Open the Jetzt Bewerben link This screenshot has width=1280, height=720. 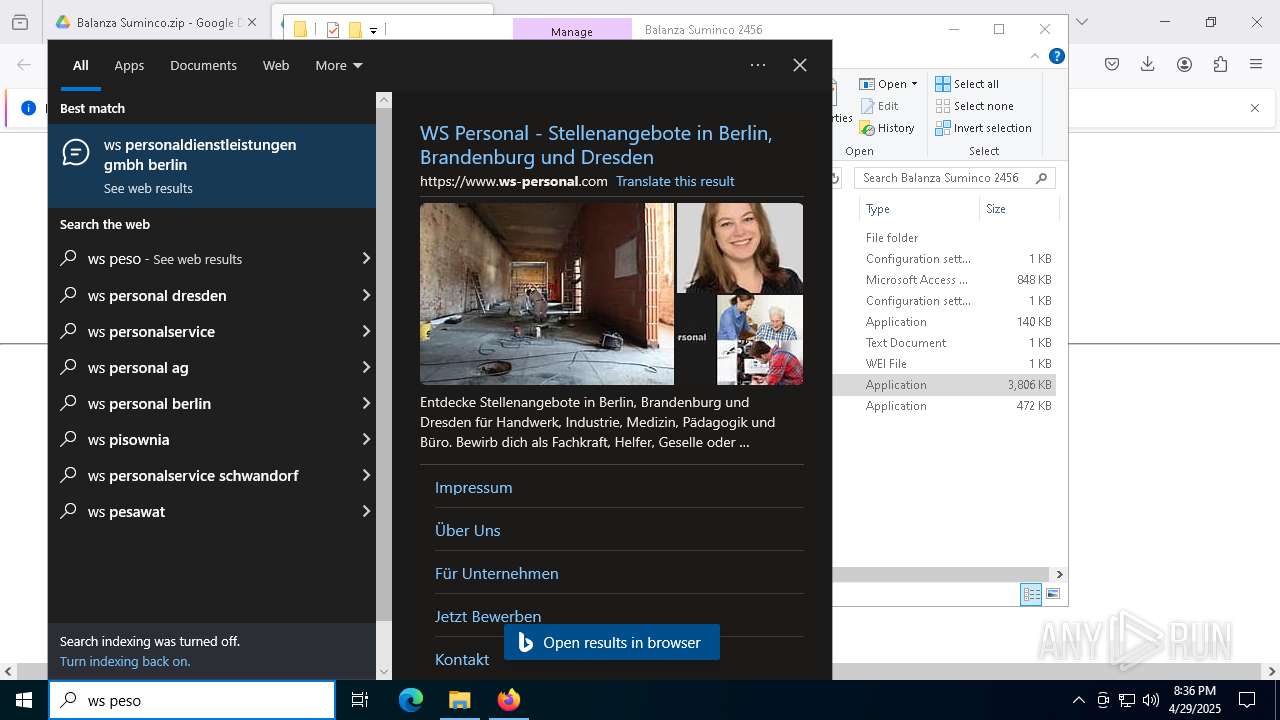tap(488, 616)
